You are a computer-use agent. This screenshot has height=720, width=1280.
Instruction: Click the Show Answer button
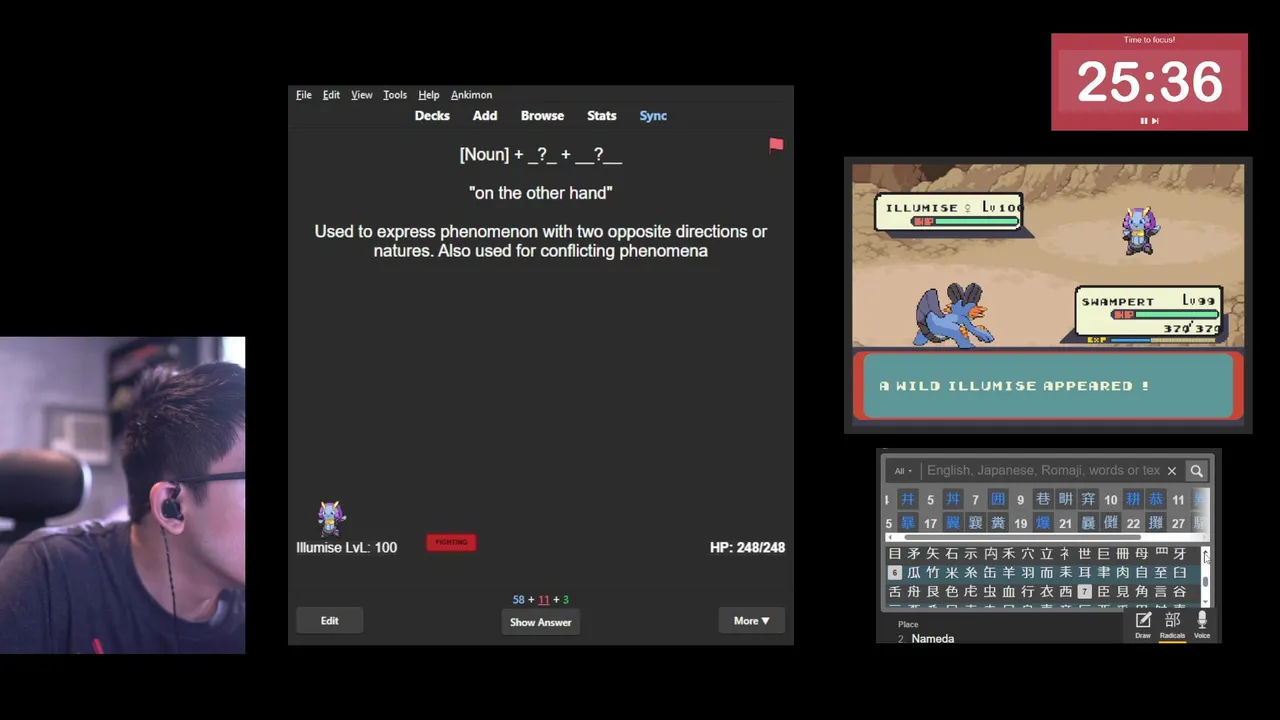tap(540, 622)
